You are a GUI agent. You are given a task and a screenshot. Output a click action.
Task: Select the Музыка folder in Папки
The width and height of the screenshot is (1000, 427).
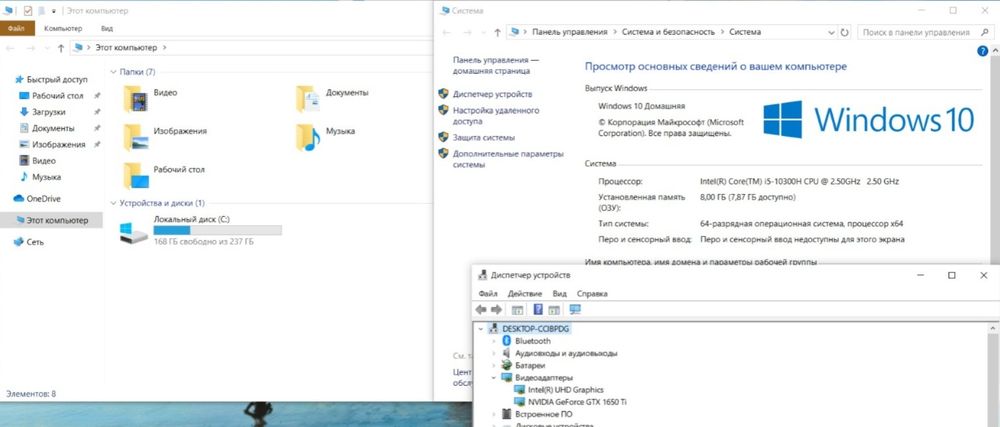pyautogui.click(x=325, y=136)
